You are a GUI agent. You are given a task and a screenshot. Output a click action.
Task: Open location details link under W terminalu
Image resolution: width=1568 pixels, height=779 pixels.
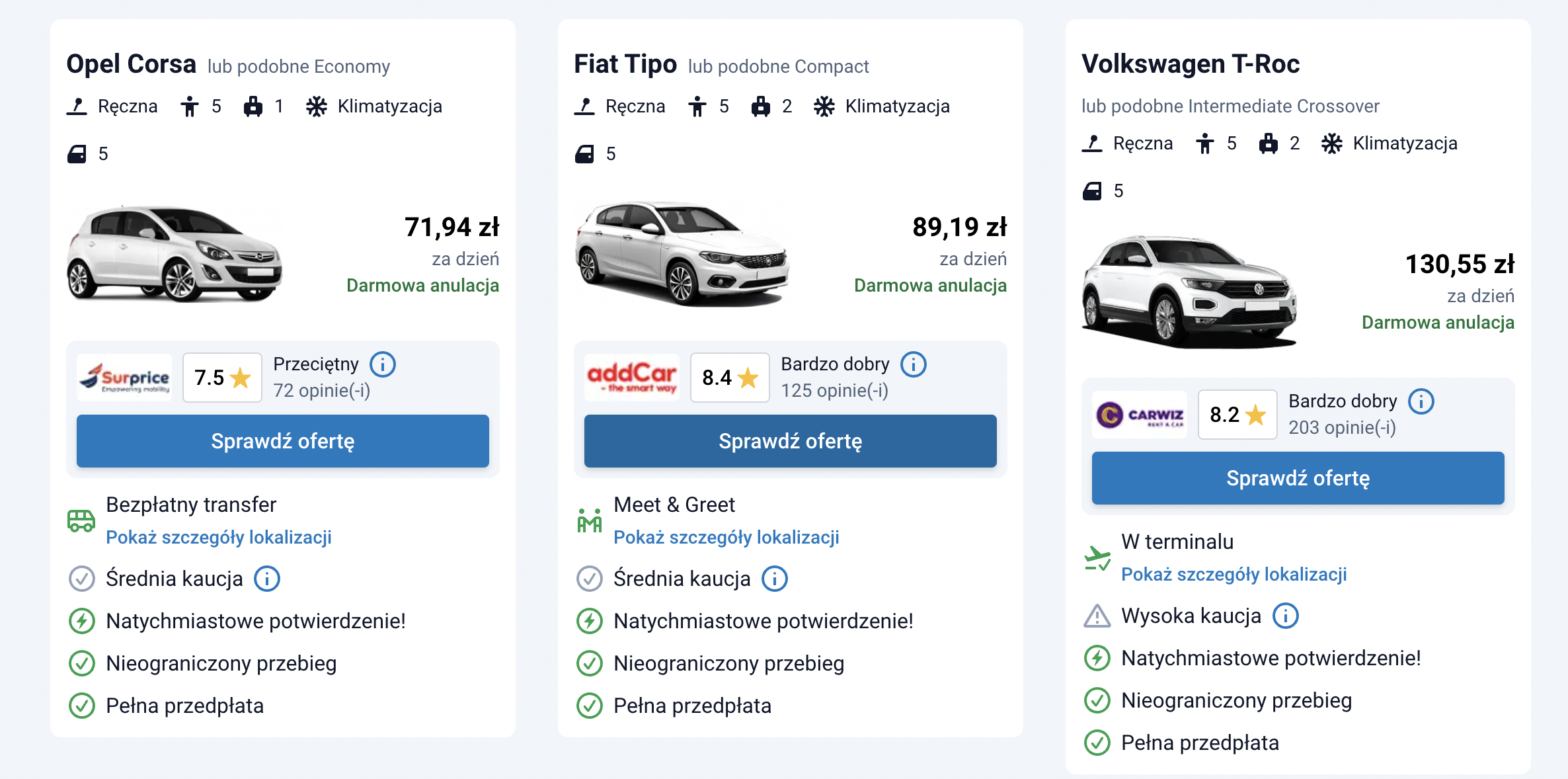click(1234, 574)
